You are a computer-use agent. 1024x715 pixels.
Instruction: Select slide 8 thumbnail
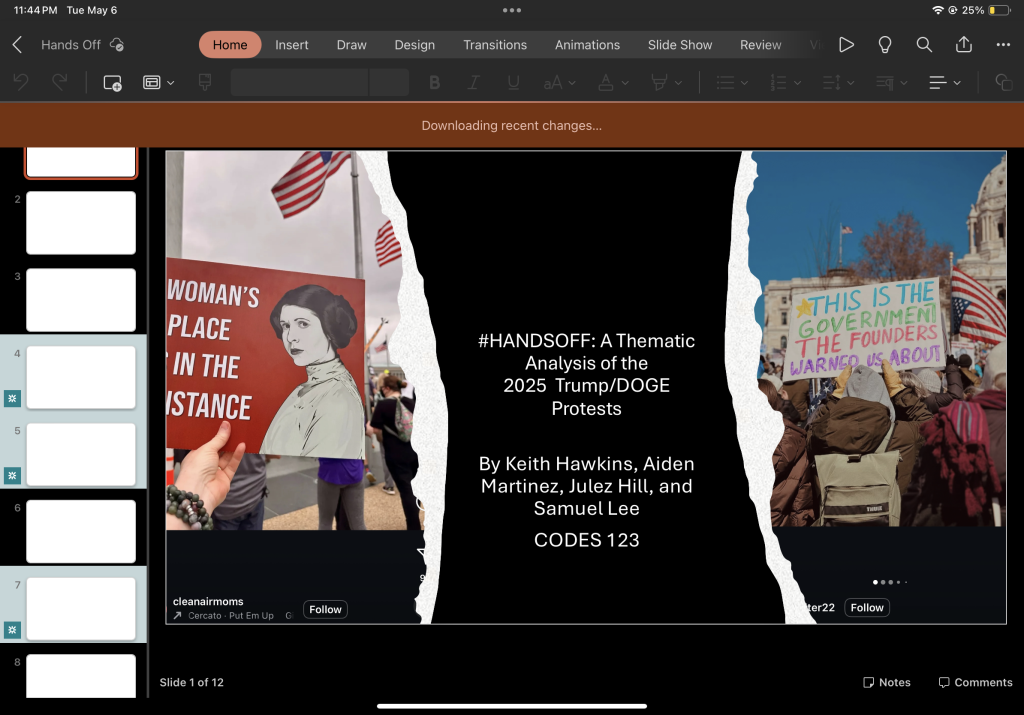point(81,676)
